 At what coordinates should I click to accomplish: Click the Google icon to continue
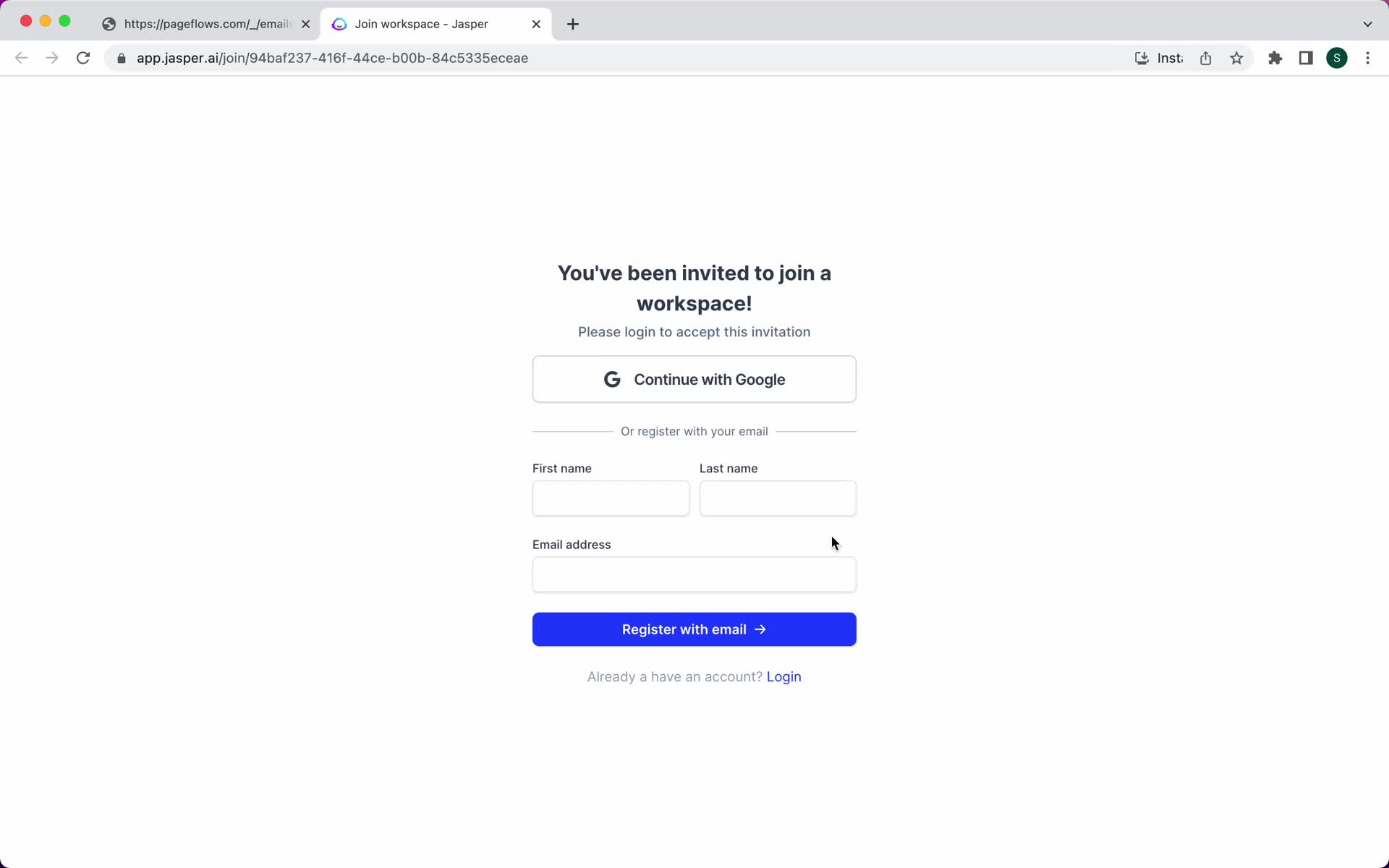pyautogui.click(x=611, y=378)
